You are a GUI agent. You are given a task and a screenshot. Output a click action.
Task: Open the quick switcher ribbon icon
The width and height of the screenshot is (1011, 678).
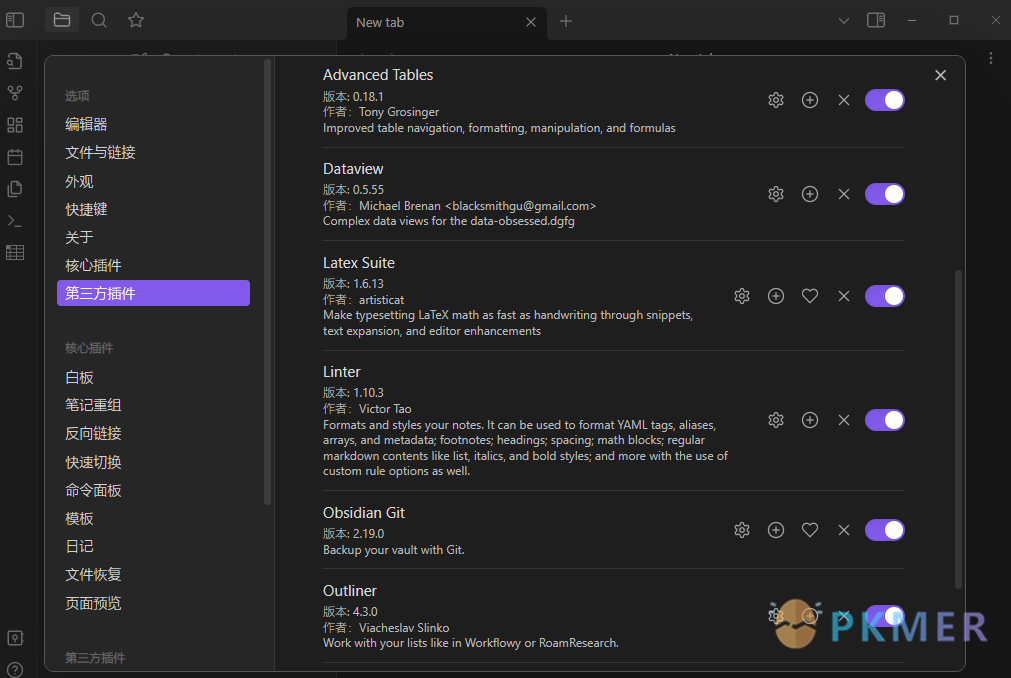(x=15, y=61)
